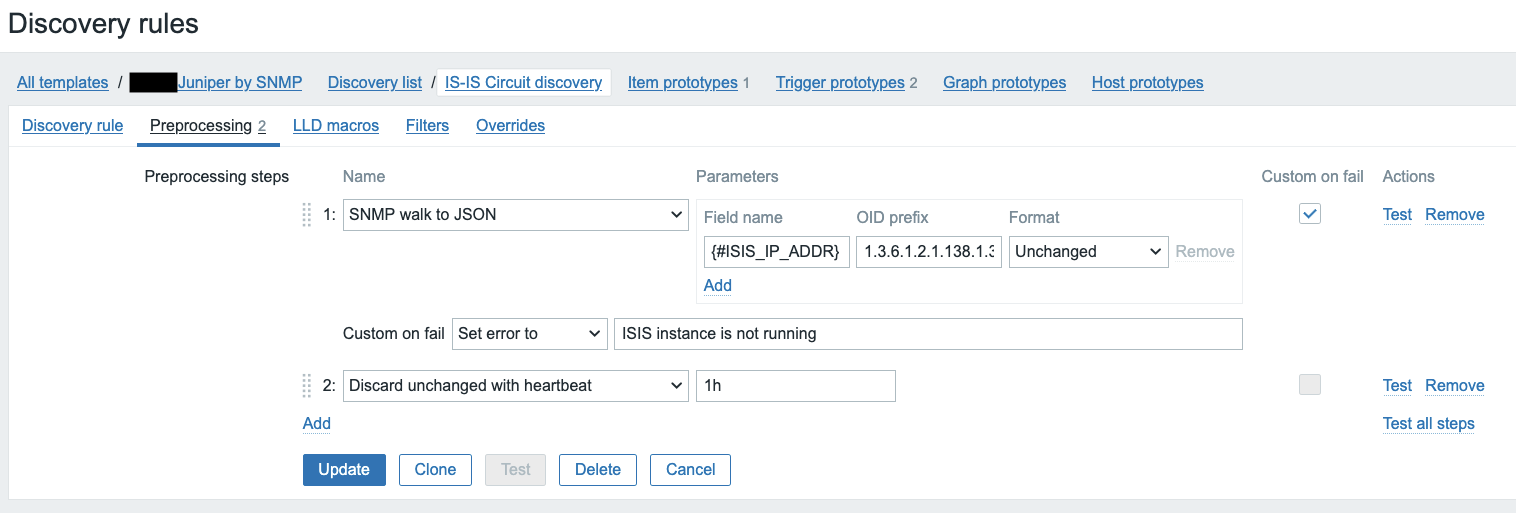Open the Filters tab
The image size is (1516, 513).
click(x=427, y=126)
